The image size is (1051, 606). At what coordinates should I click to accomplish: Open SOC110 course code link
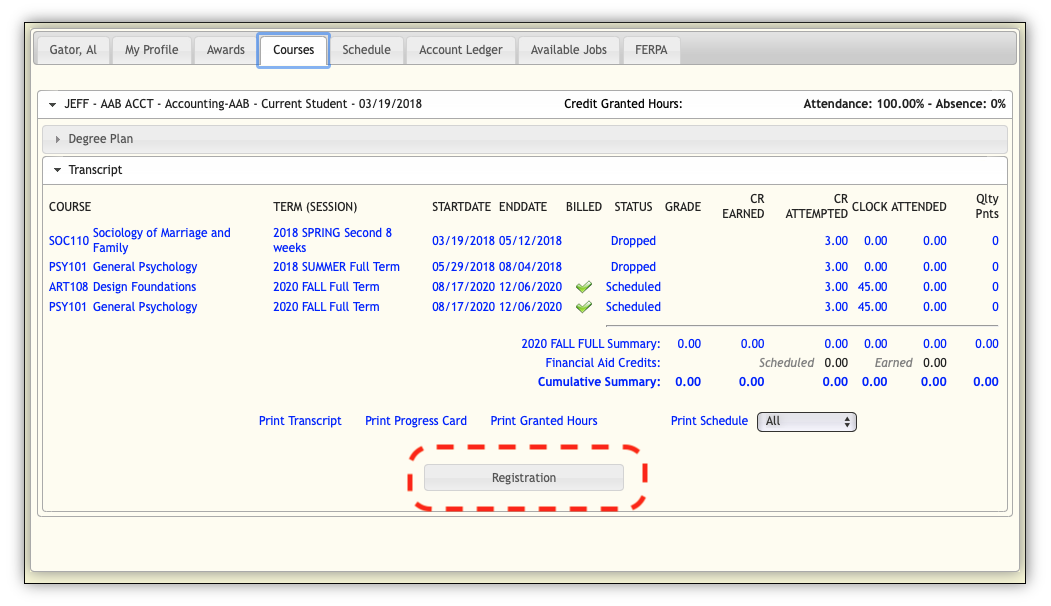[x=69, y=241]
